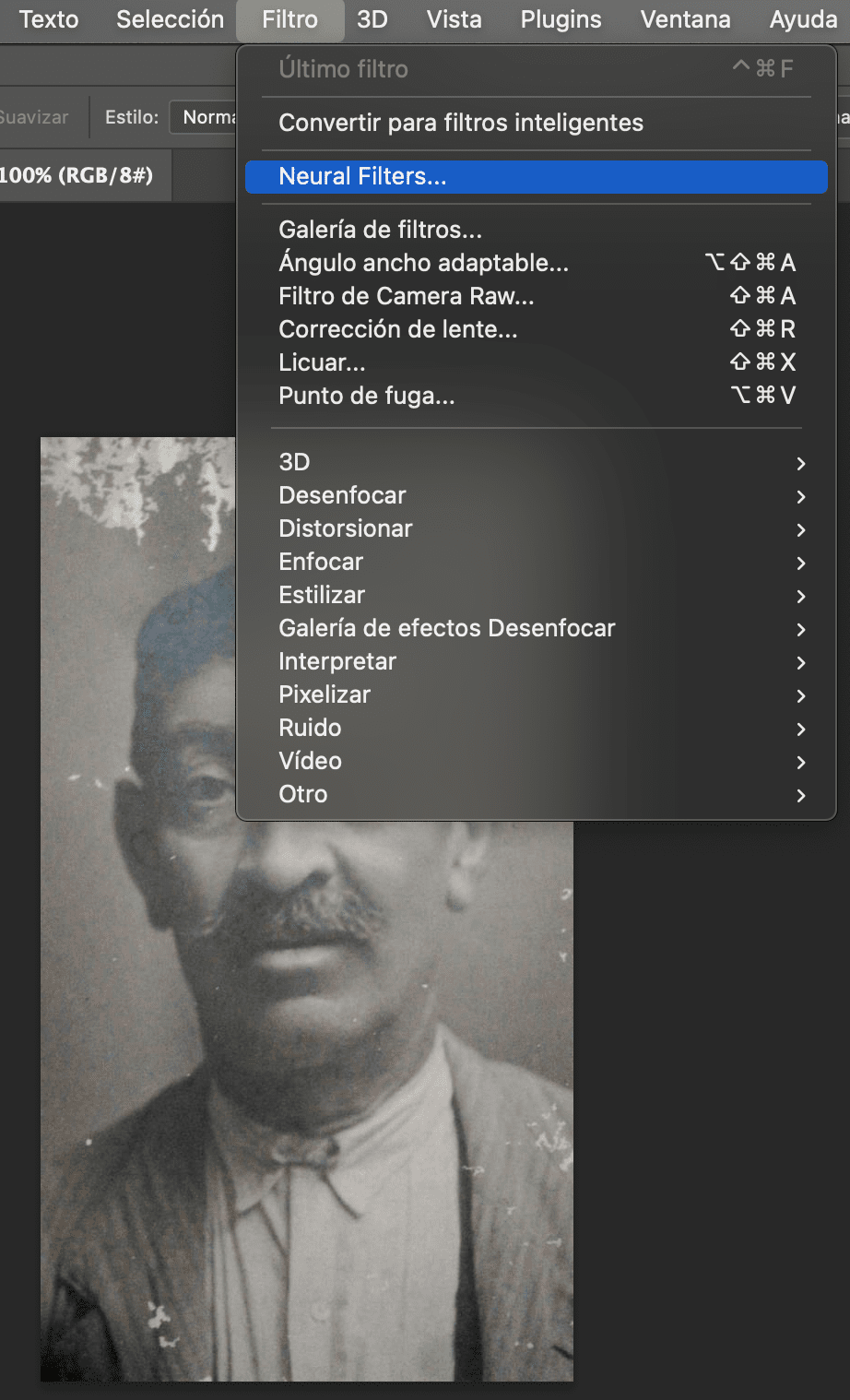Expand the Otro submenu
Image resolution: width=850 pixels, height=1400 pixels.
click(x=537, y=794)
